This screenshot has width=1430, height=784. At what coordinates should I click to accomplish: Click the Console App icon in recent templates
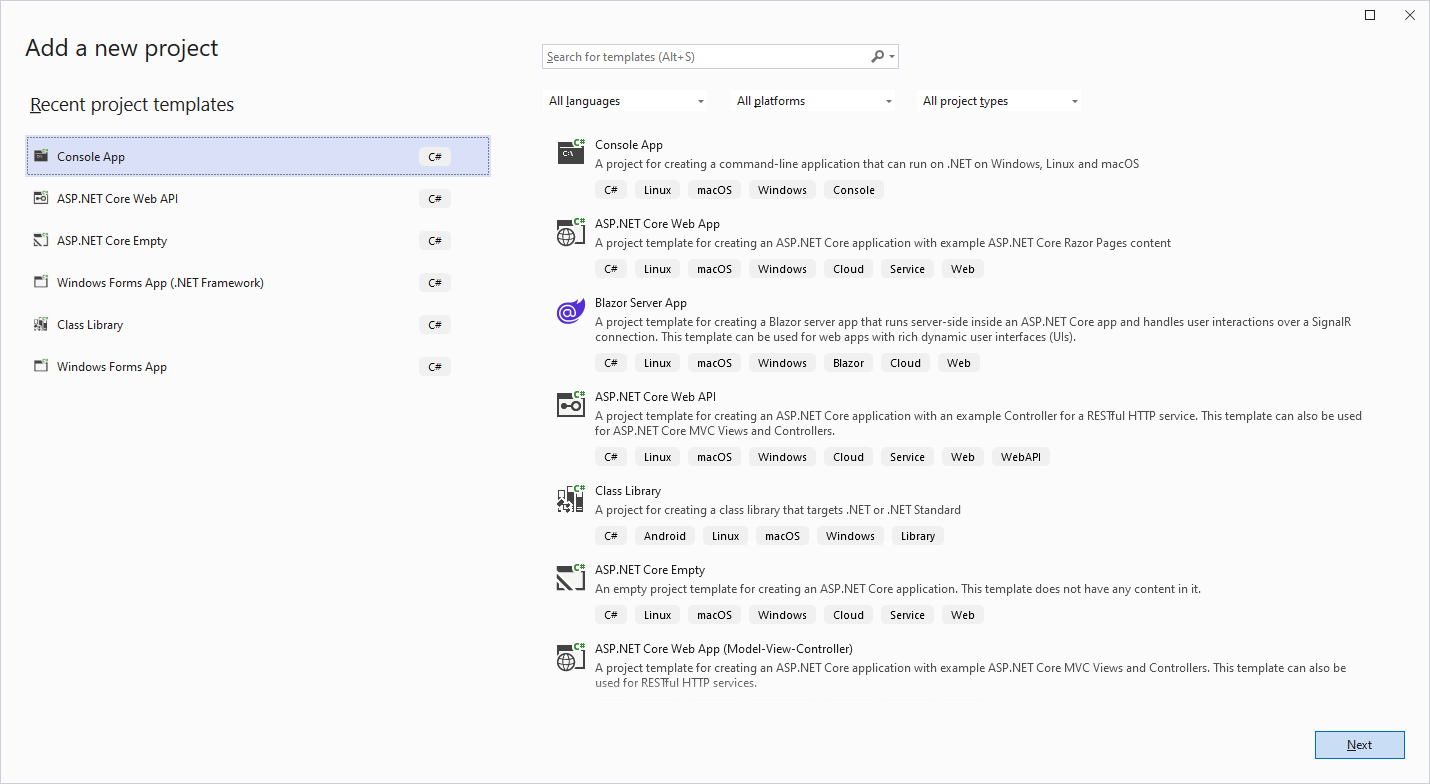pos(41,156)
